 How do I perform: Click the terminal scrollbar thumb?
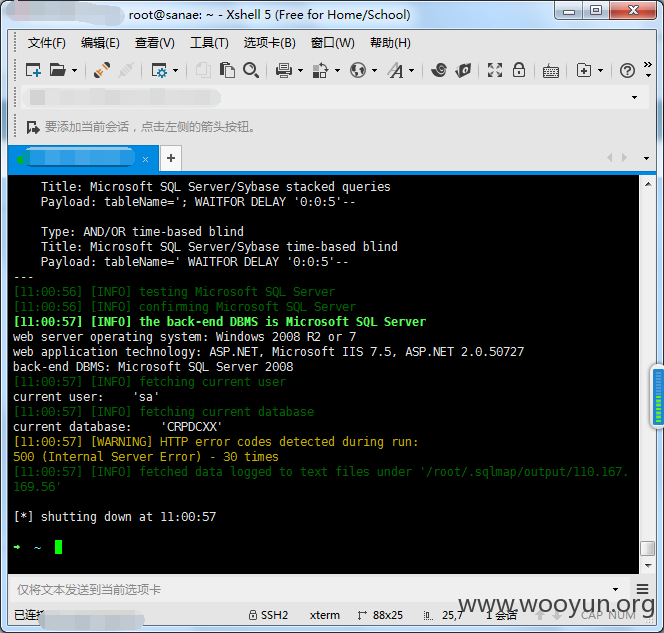click(x=648, y=548)
